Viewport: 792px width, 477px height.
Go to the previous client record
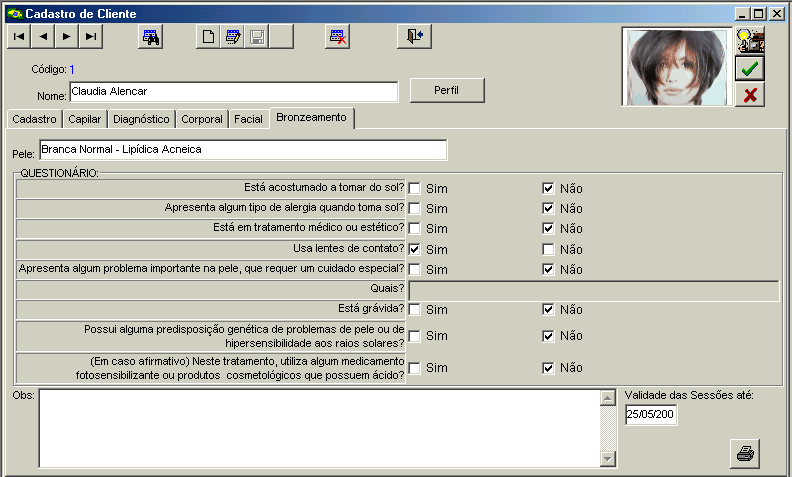pyautogui.click(x=43, y=37)
